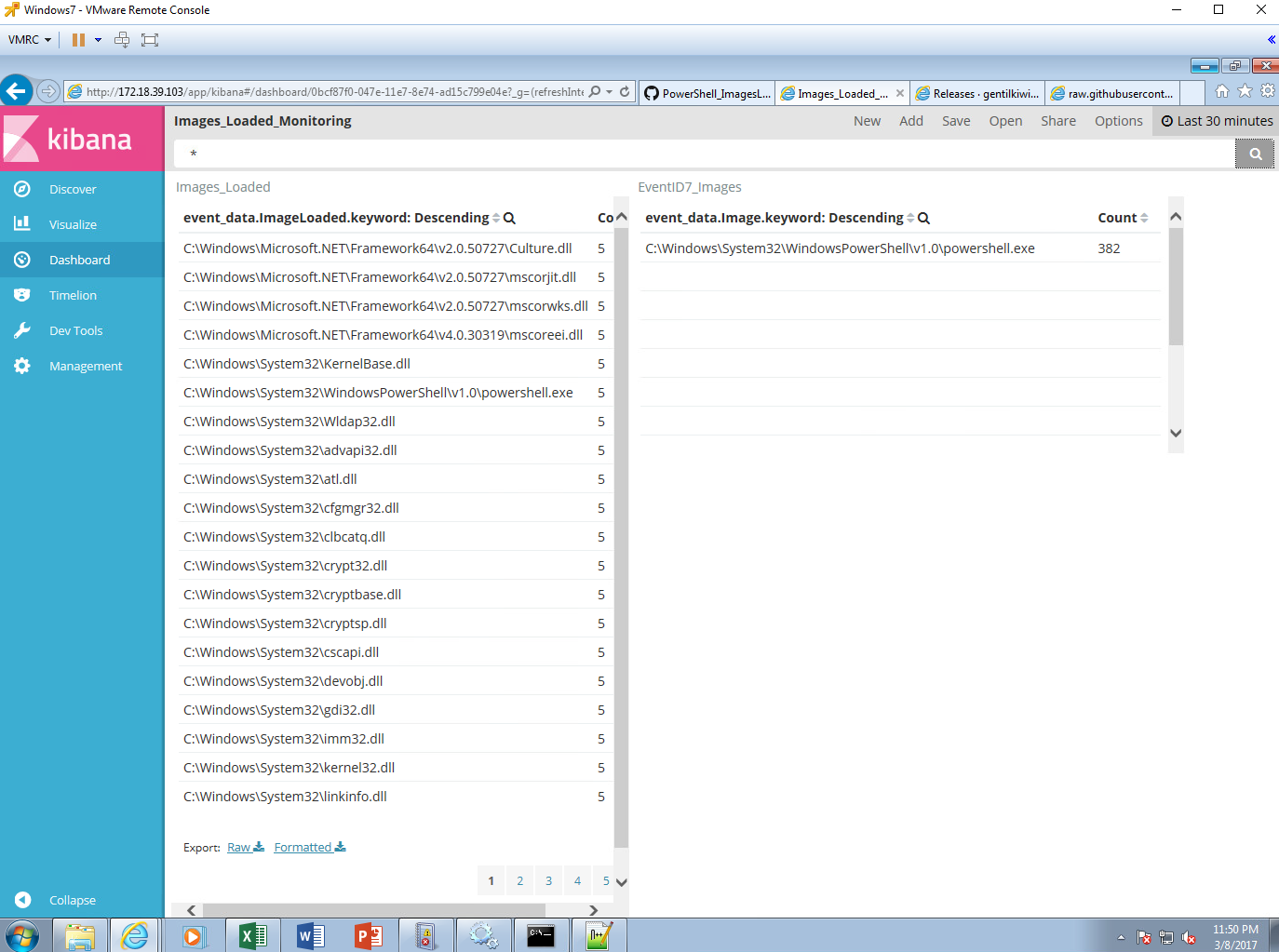Run the query search magnifier button
Screen dimensions: 1279x952
[x=1255, y=154]
